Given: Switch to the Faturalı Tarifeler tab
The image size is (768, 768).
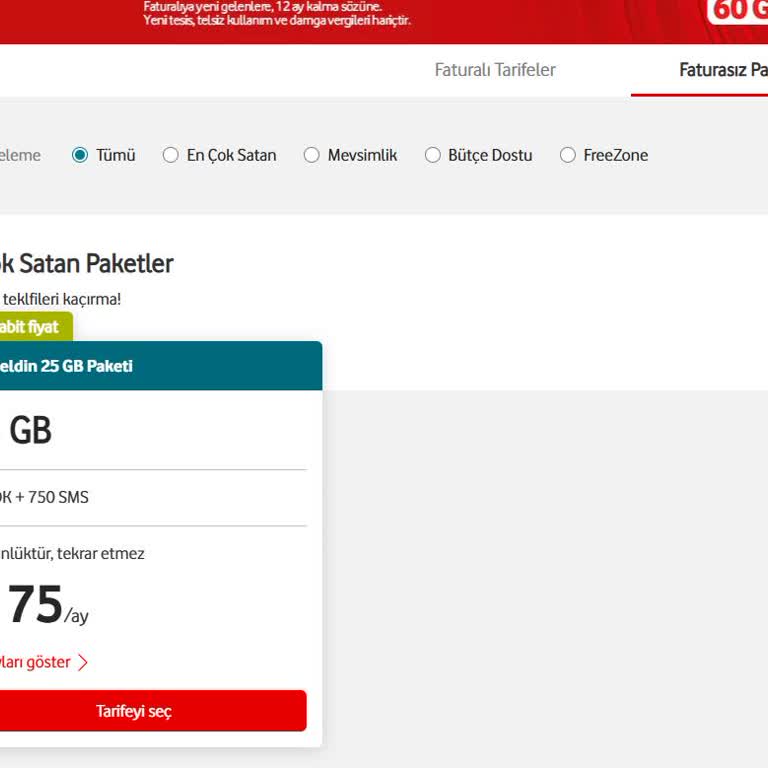Looking at the screenshot, I should [495, 70].
